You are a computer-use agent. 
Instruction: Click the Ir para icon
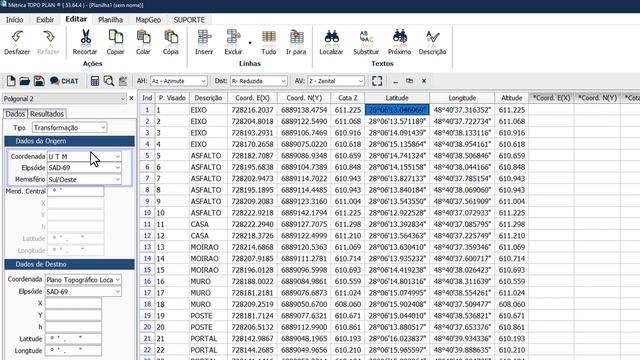[296, 37]
